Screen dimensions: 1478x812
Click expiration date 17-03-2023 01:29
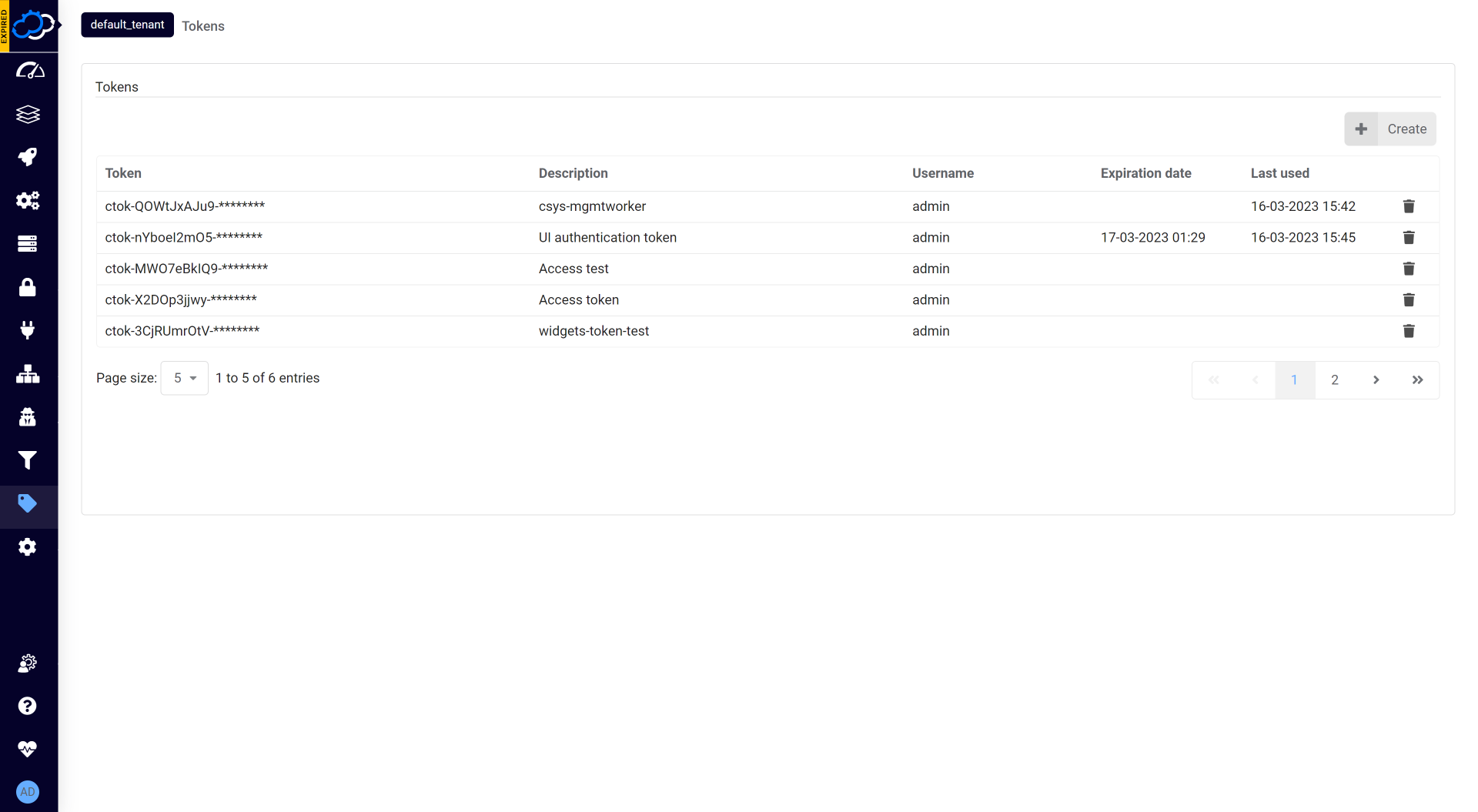coord(1153,238)
